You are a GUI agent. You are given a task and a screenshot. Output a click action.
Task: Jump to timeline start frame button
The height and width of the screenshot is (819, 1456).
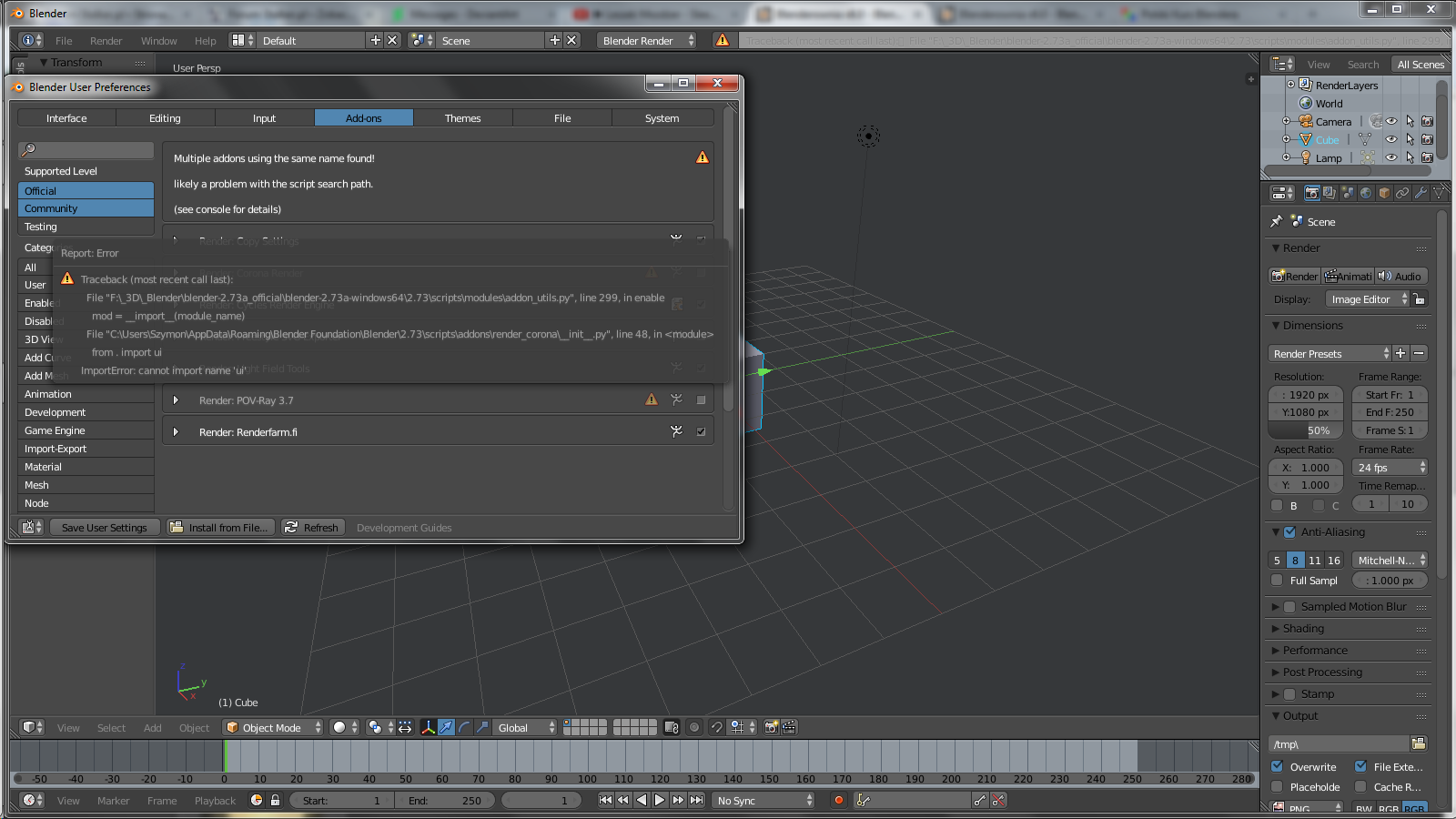click(605, 800)
